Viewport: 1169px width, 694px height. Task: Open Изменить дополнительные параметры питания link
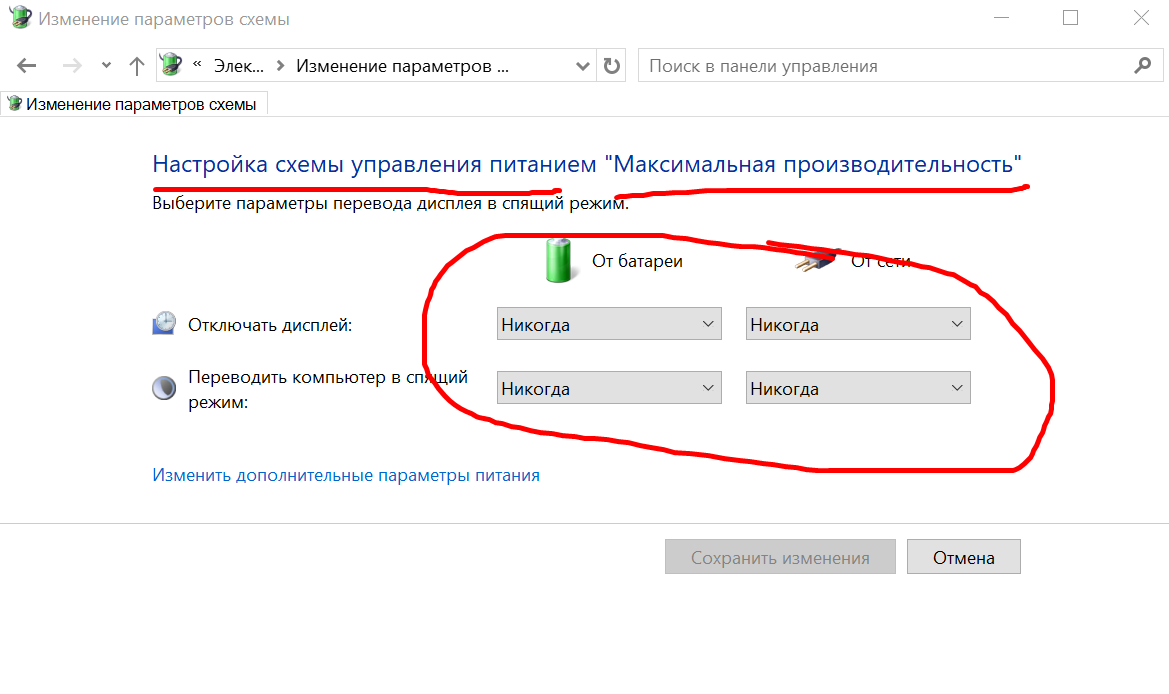[x=345, y=474]
